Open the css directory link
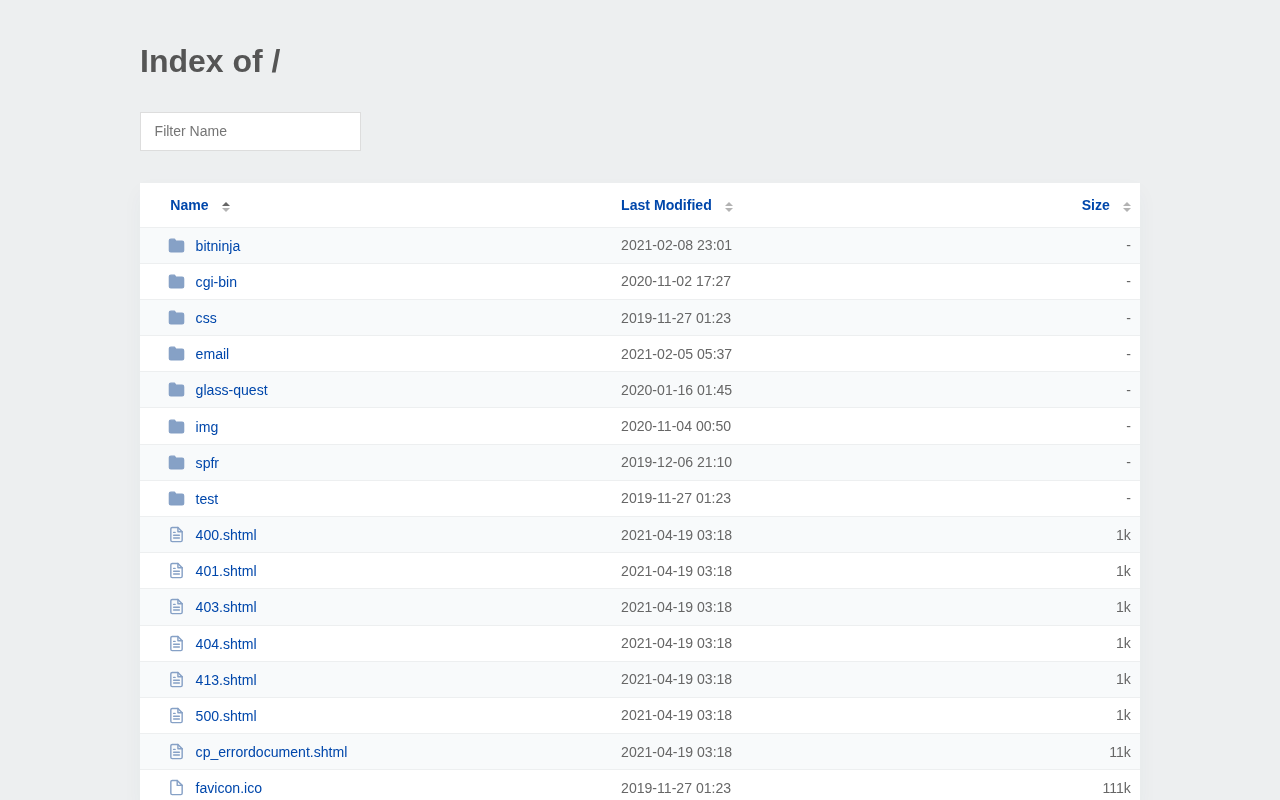1280x800 pixels. [x=206, y=318]
